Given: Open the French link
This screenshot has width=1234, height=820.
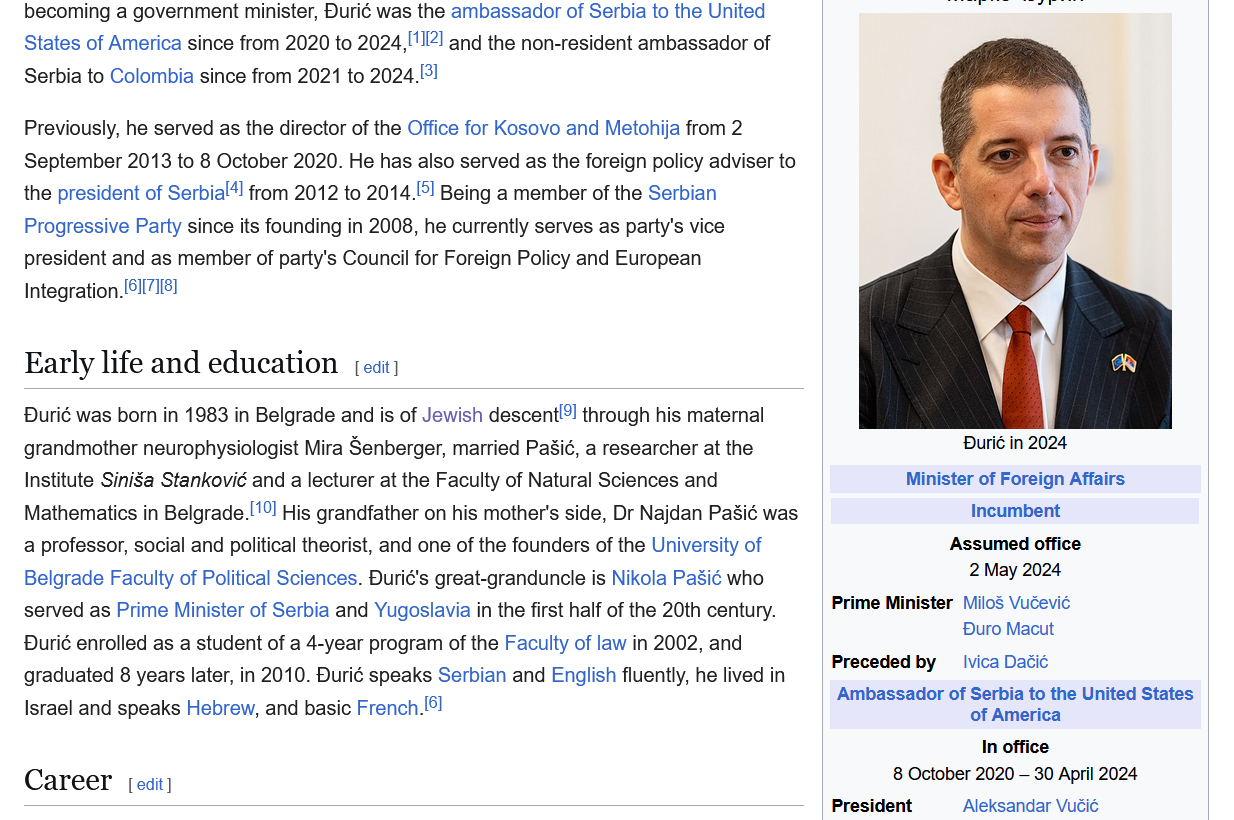Looking at the screenshot, I should 387,709.
